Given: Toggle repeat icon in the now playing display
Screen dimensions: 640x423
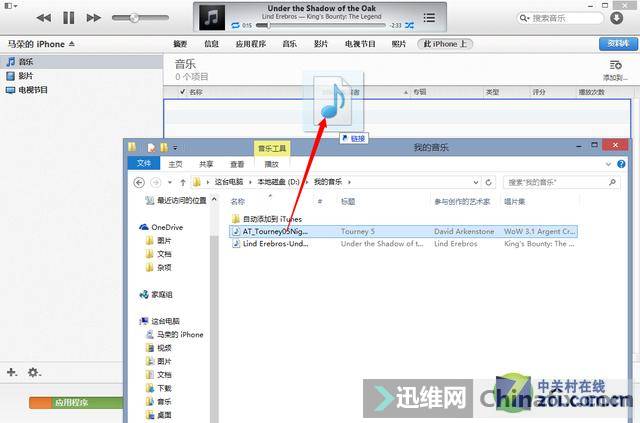Looking at the screenshot, I should click(235, 25).
